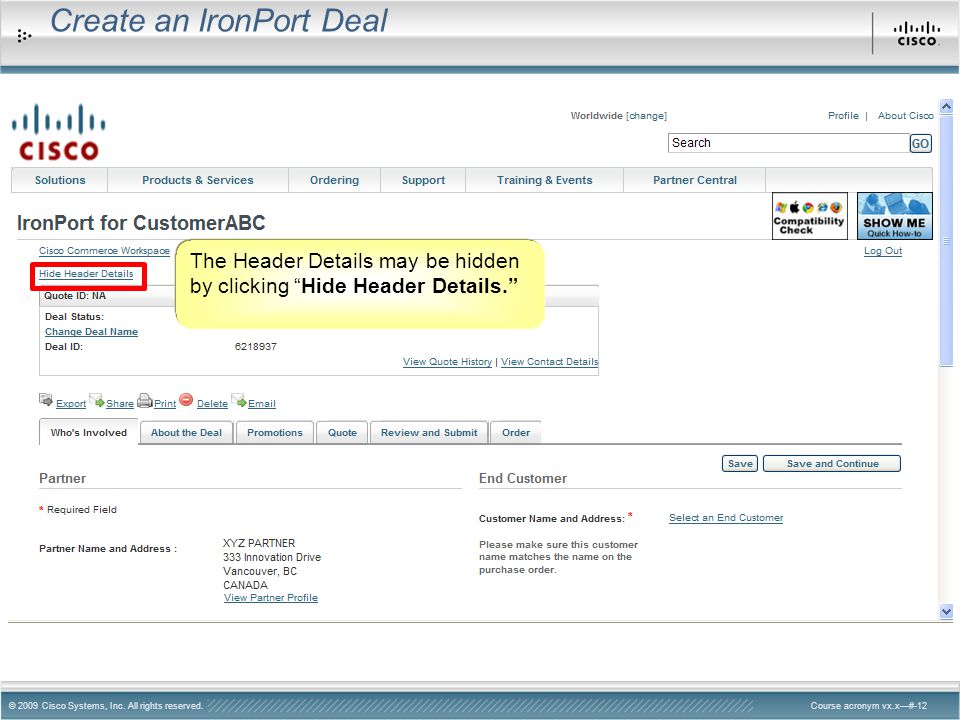
Task: Open the View Partner Profile link
Action: 271,598
